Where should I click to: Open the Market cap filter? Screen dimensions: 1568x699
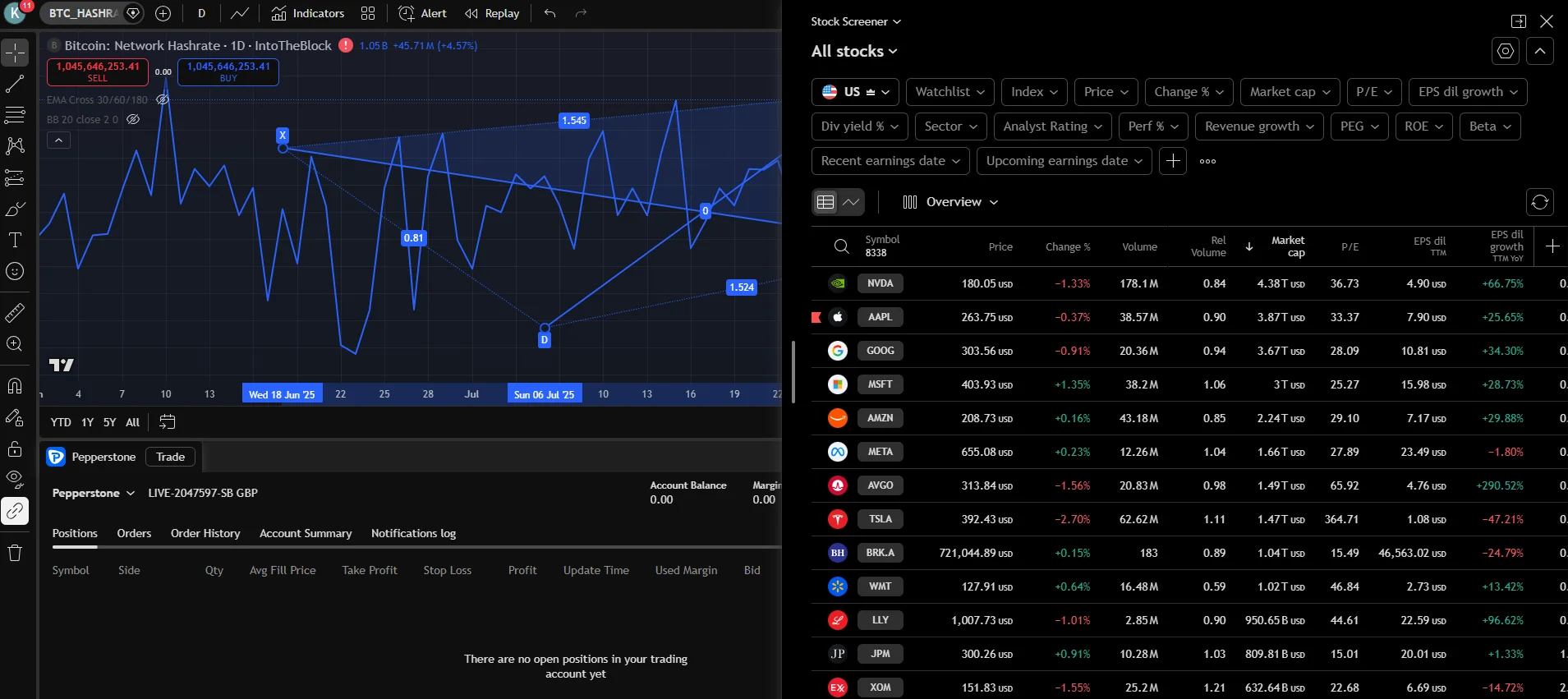[x=1290, y=92]
